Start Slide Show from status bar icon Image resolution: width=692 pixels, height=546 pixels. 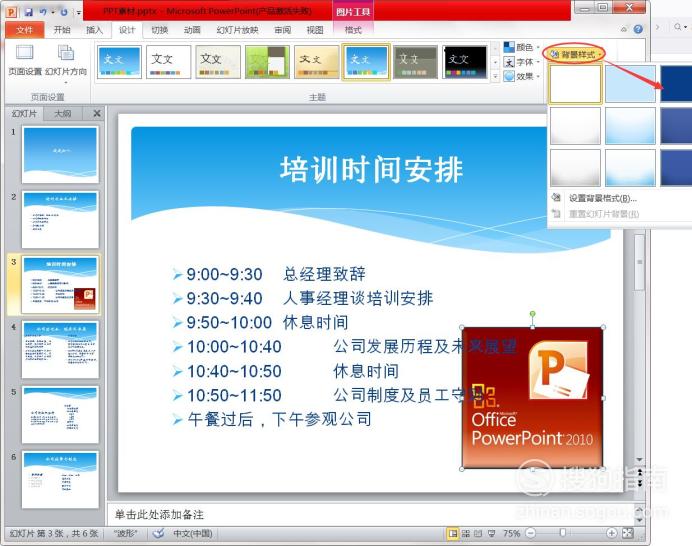(x=491, y=533)
